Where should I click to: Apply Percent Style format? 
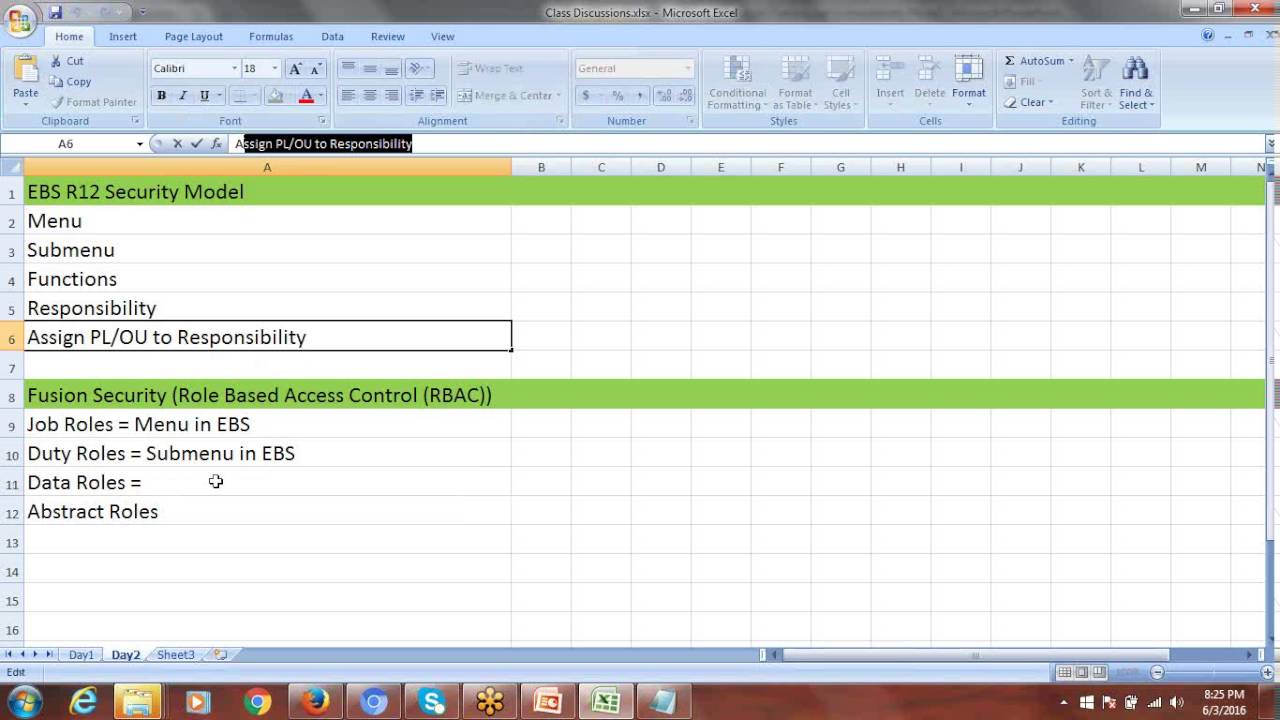tap(617, 95)
